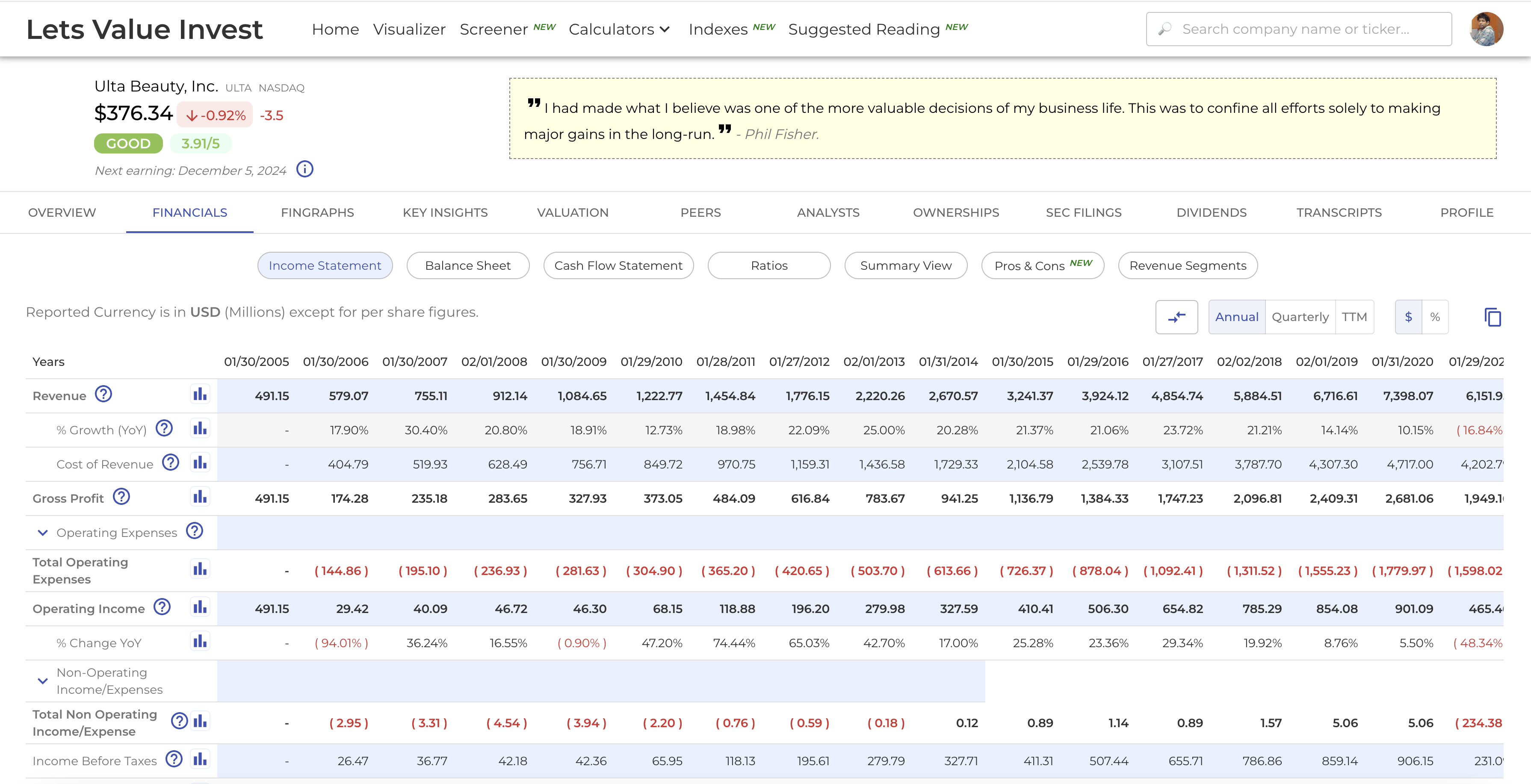The height and width of the screenshot is (784, 1531).
Task: Select Summary View pill
Action: point(906,265)
